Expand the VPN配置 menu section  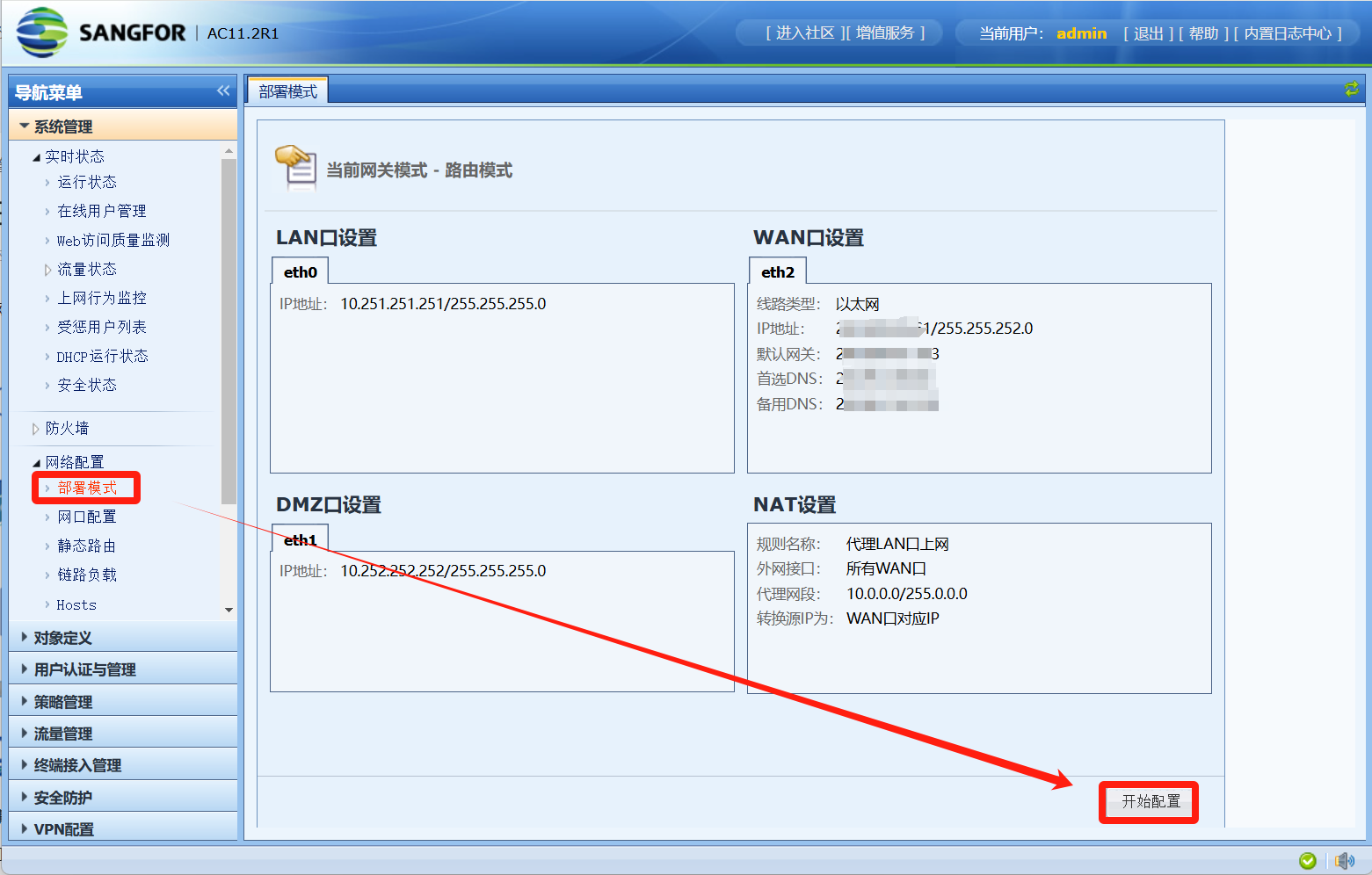(x=63, y=829)
